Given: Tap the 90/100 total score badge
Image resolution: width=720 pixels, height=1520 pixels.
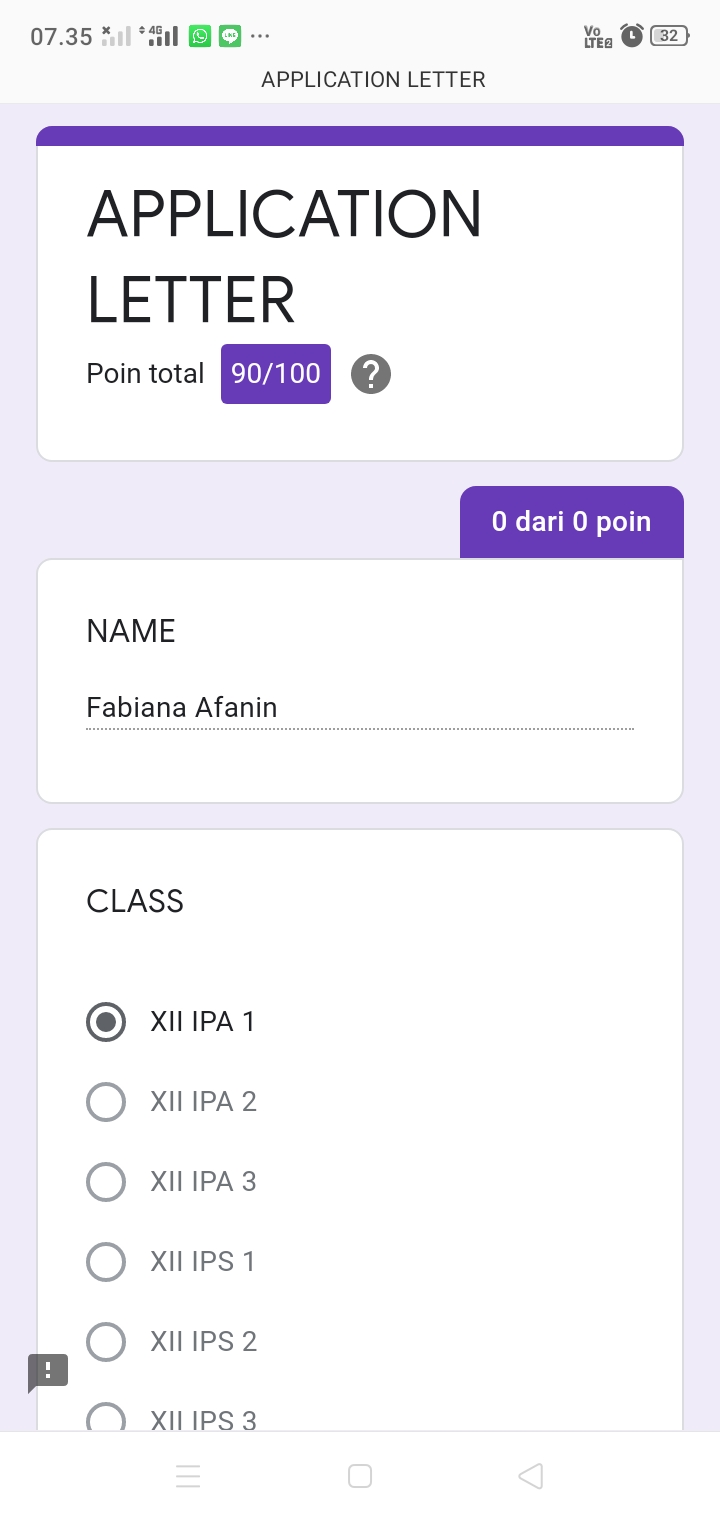Looking at the screenshot, I should [276, 374].
